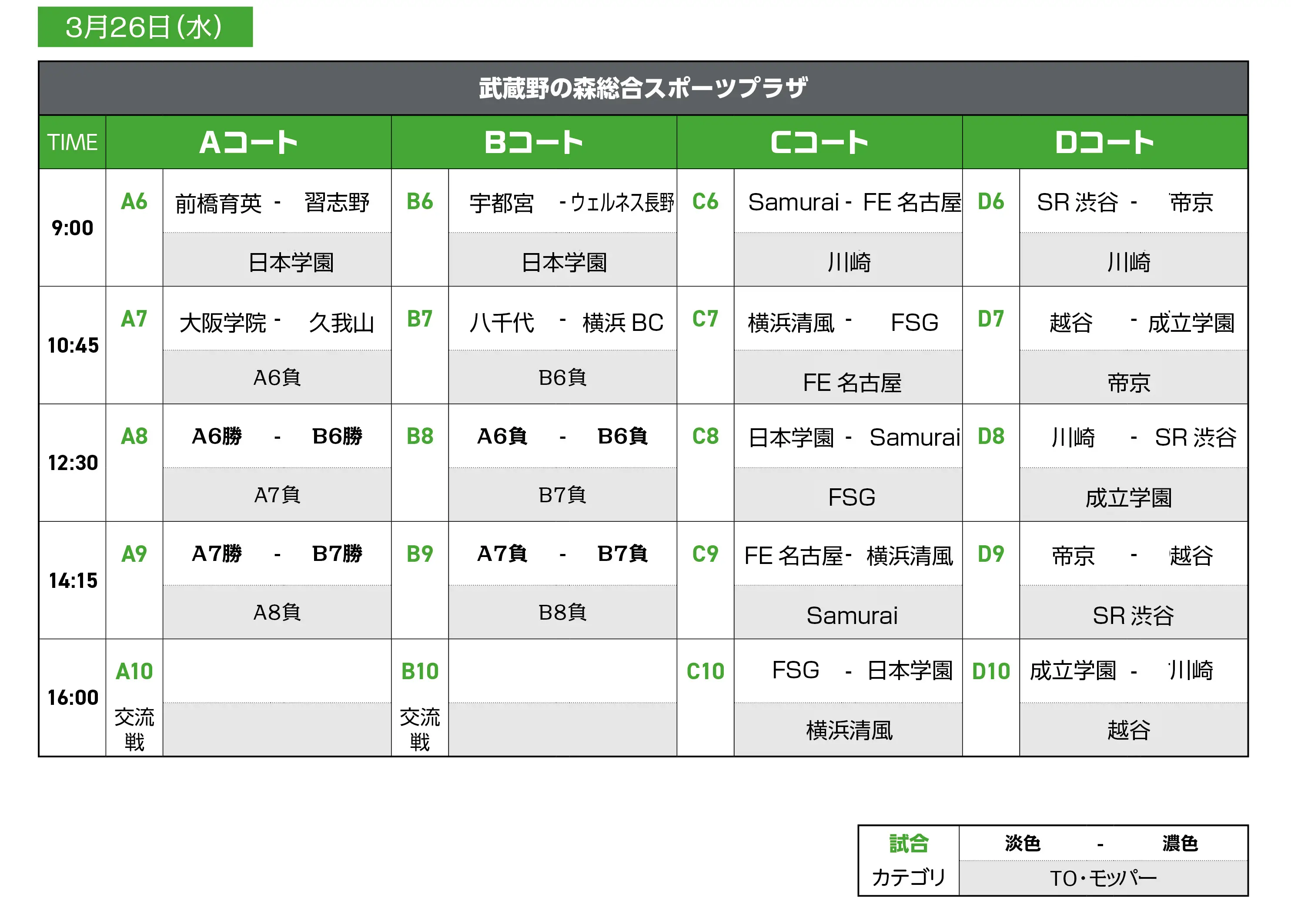Select team 大阪学院 in game A7
This screenshot has height=924, width=1291.
(223, 323)
